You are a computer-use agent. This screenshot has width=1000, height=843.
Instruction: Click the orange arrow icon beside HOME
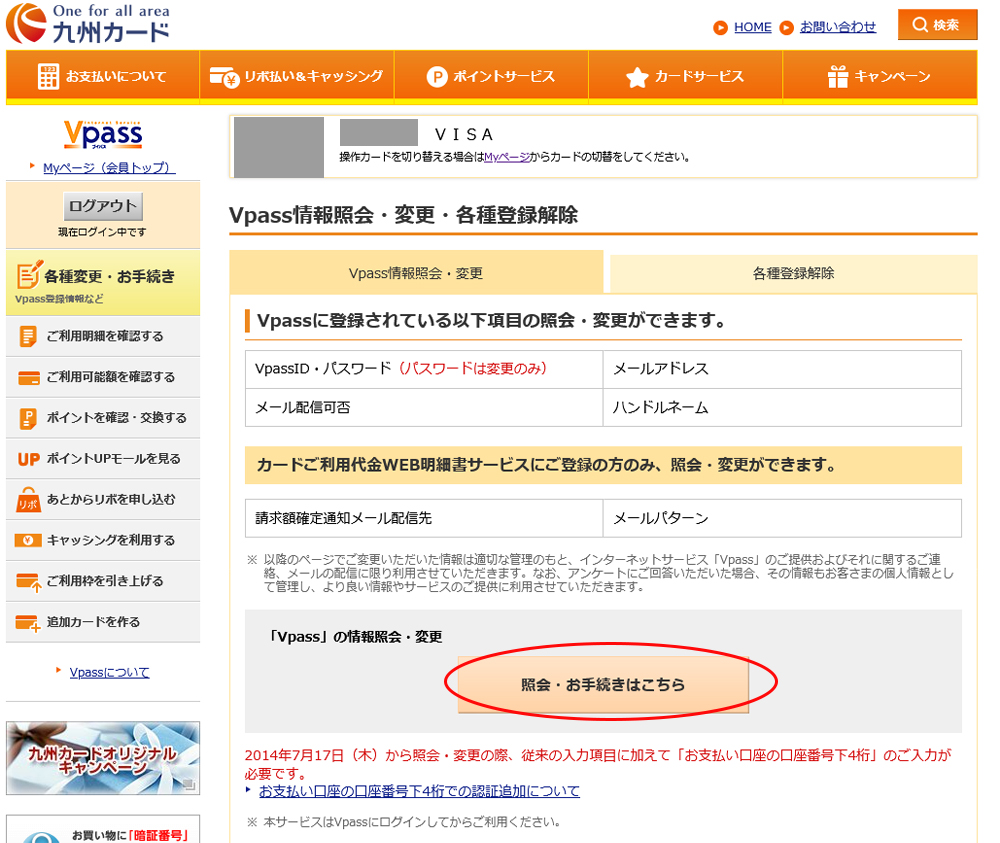coord(720,27)
